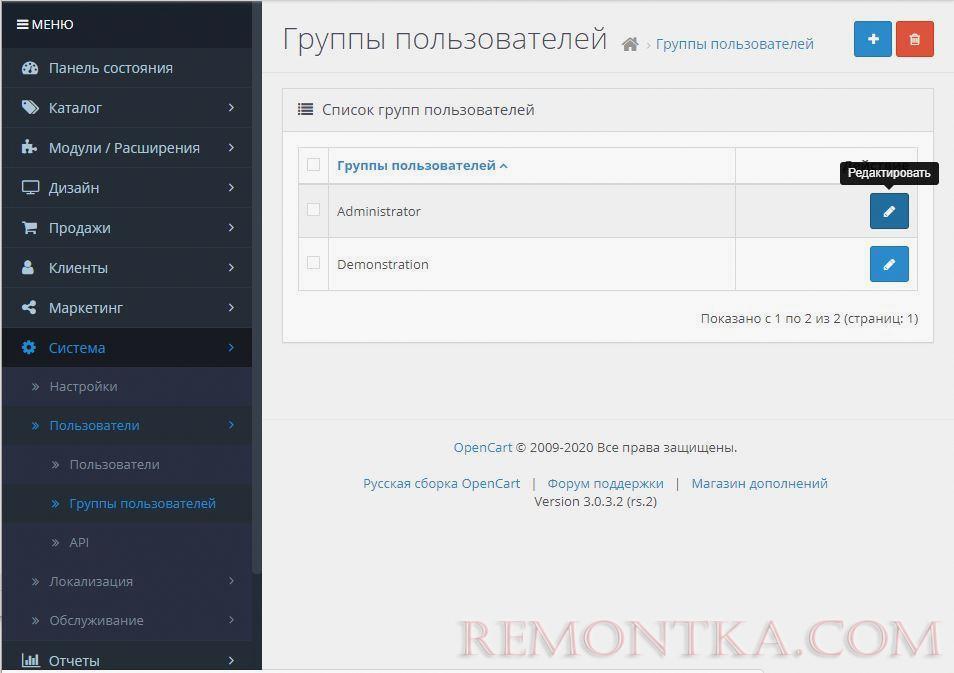Check the Demonstration row checkbox
Screen dimensions: 954x673
[313, 262]
